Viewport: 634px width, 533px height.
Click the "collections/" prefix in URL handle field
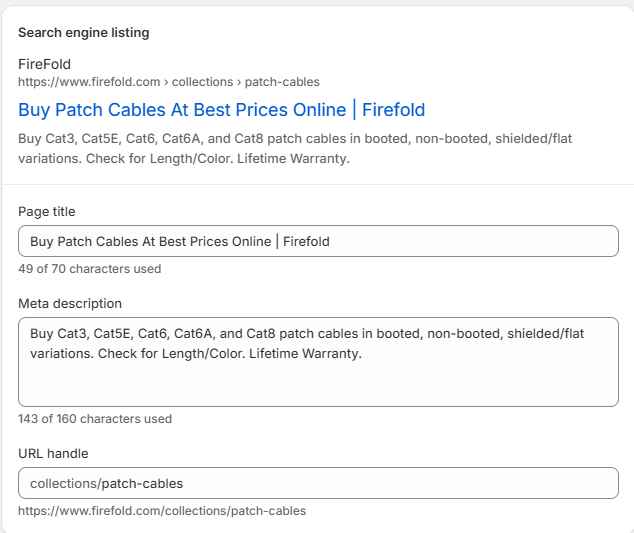[64, 483]
